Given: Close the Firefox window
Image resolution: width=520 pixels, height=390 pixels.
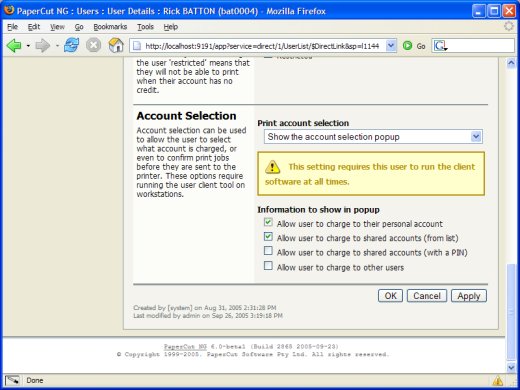Looking at the screenshot, I should click(509, 11).
